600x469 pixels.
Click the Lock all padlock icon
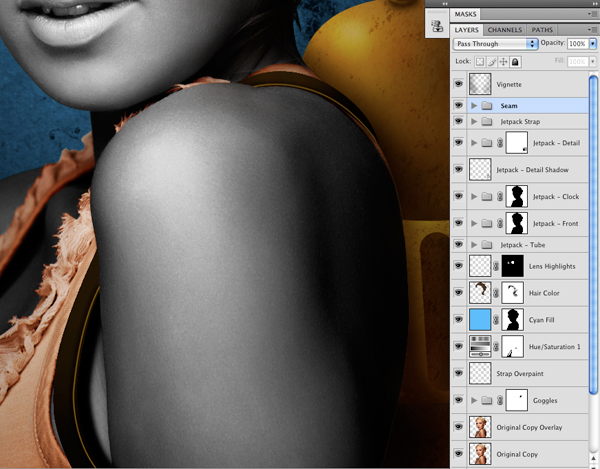[515, 62]
